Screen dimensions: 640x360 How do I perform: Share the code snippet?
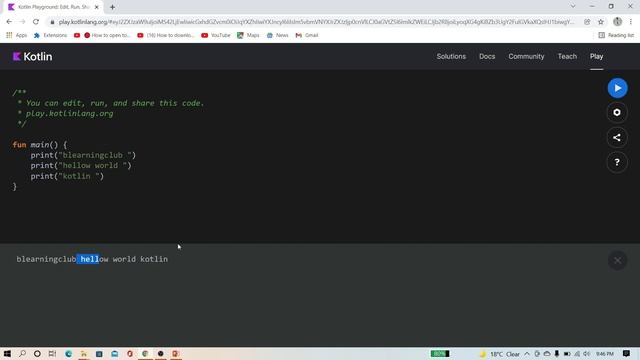[x=617, y=138]
